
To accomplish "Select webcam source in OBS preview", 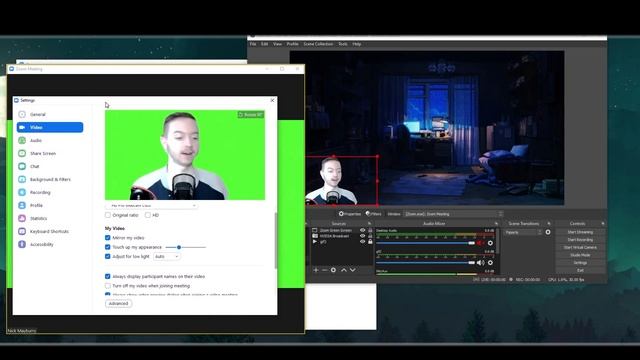I will [x=341, y=180].
